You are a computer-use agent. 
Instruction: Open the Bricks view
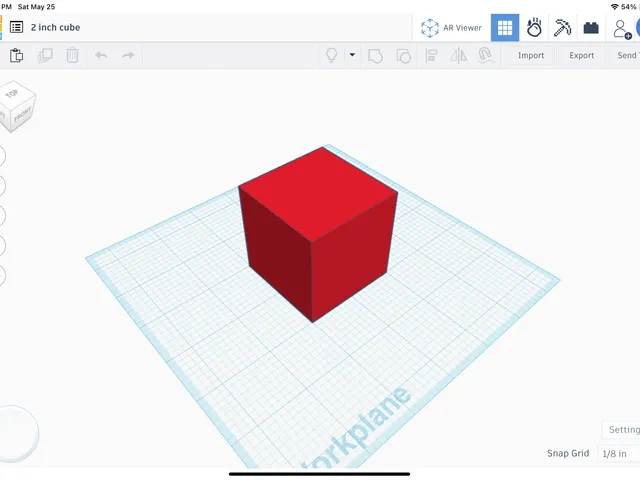(x=591, y=28)
